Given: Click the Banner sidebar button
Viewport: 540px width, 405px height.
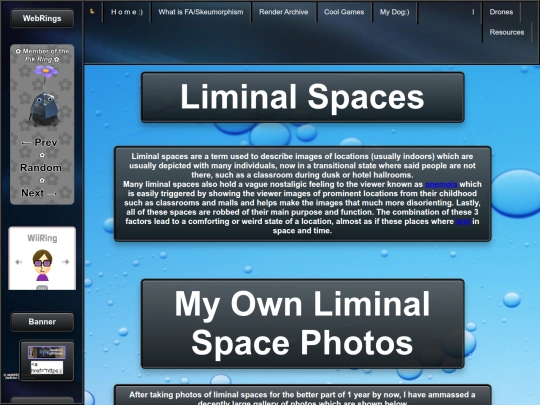Looking at the screenshot, I should coord(42,322).
